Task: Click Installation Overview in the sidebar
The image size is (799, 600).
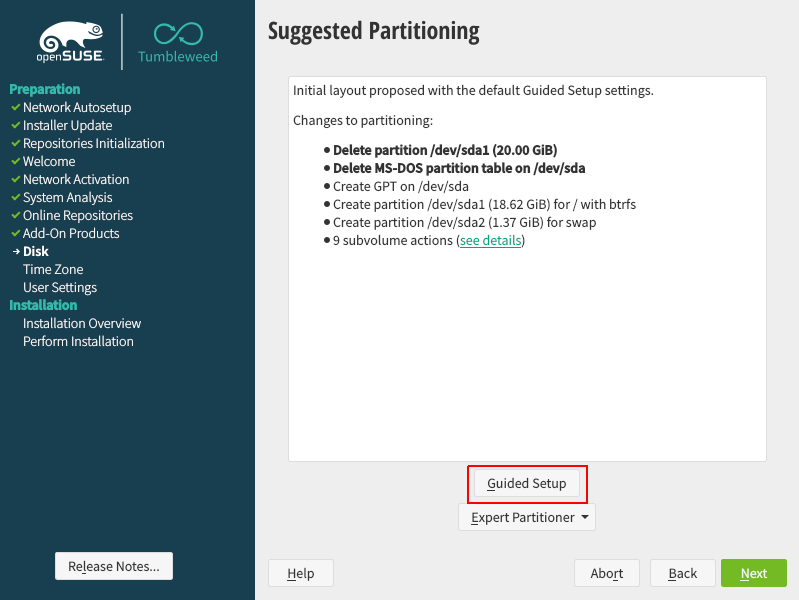Action: click(x=82, y=323)
